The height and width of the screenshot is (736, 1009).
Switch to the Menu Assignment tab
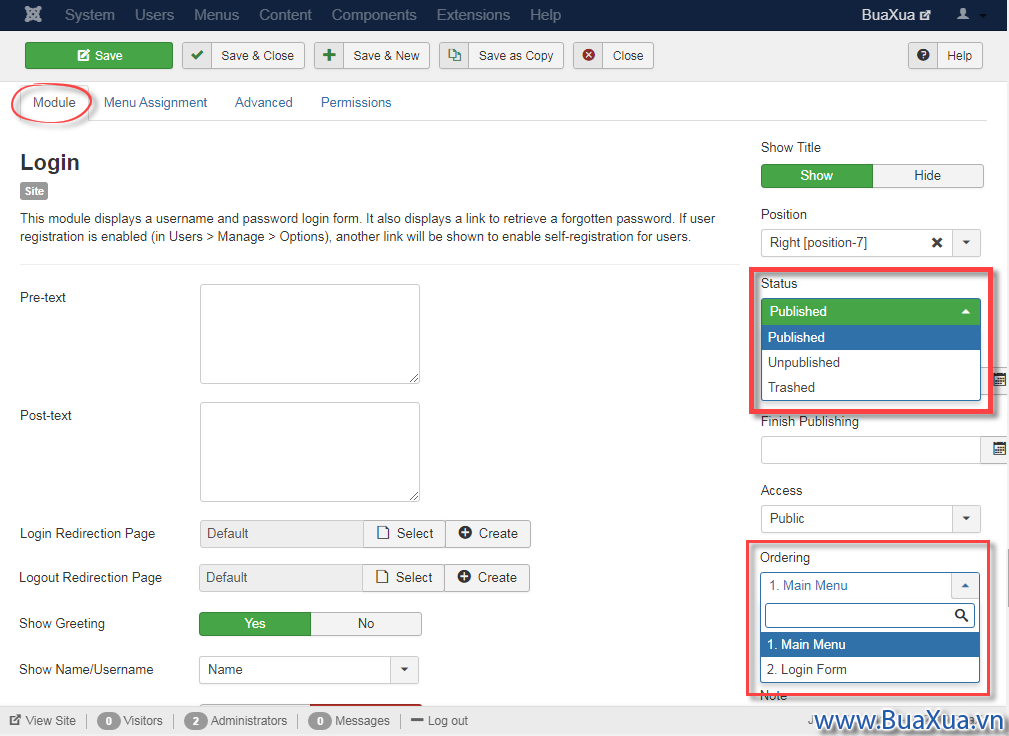click(x=155, y=102)
